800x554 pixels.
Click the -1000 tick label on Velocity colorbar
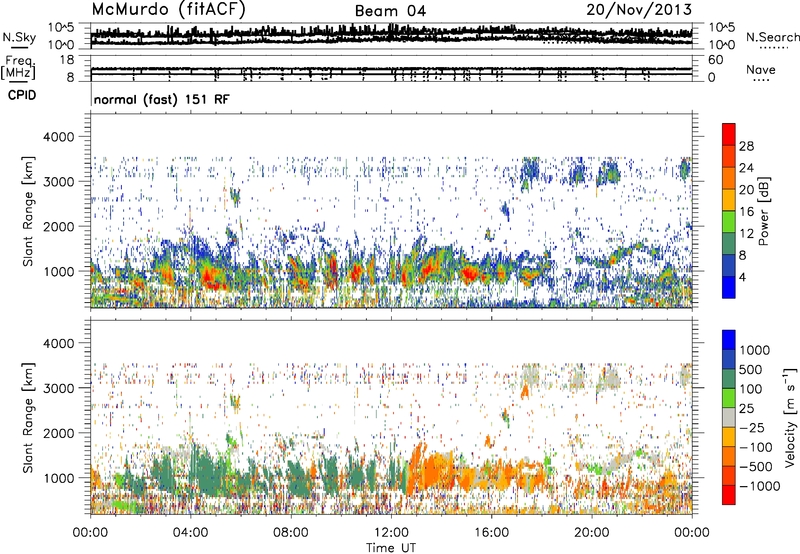pyautogui.click(x=760, y=486)
